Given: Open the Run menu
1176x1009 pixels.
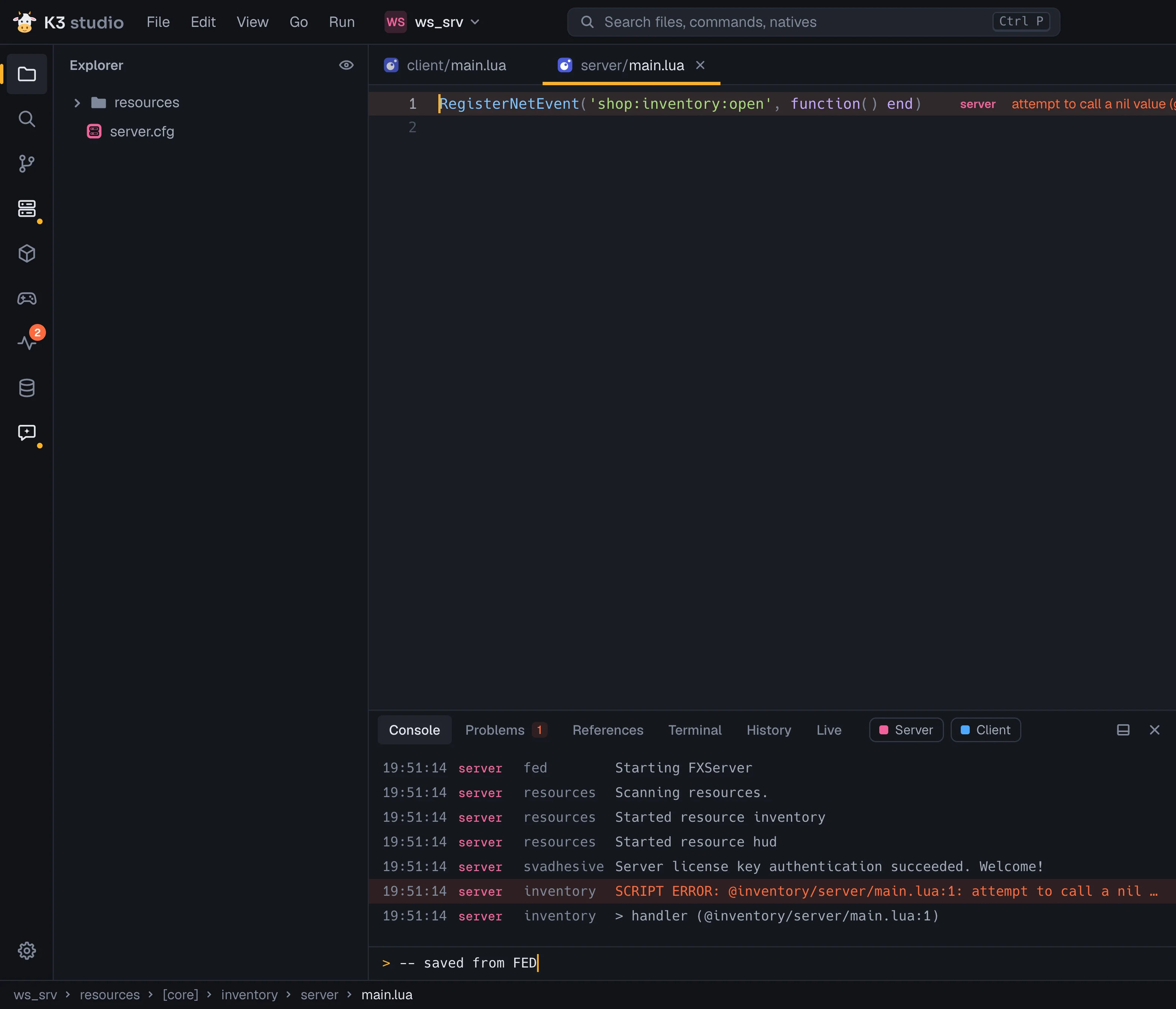Looking at the screenshot, I should click(342, 22).
